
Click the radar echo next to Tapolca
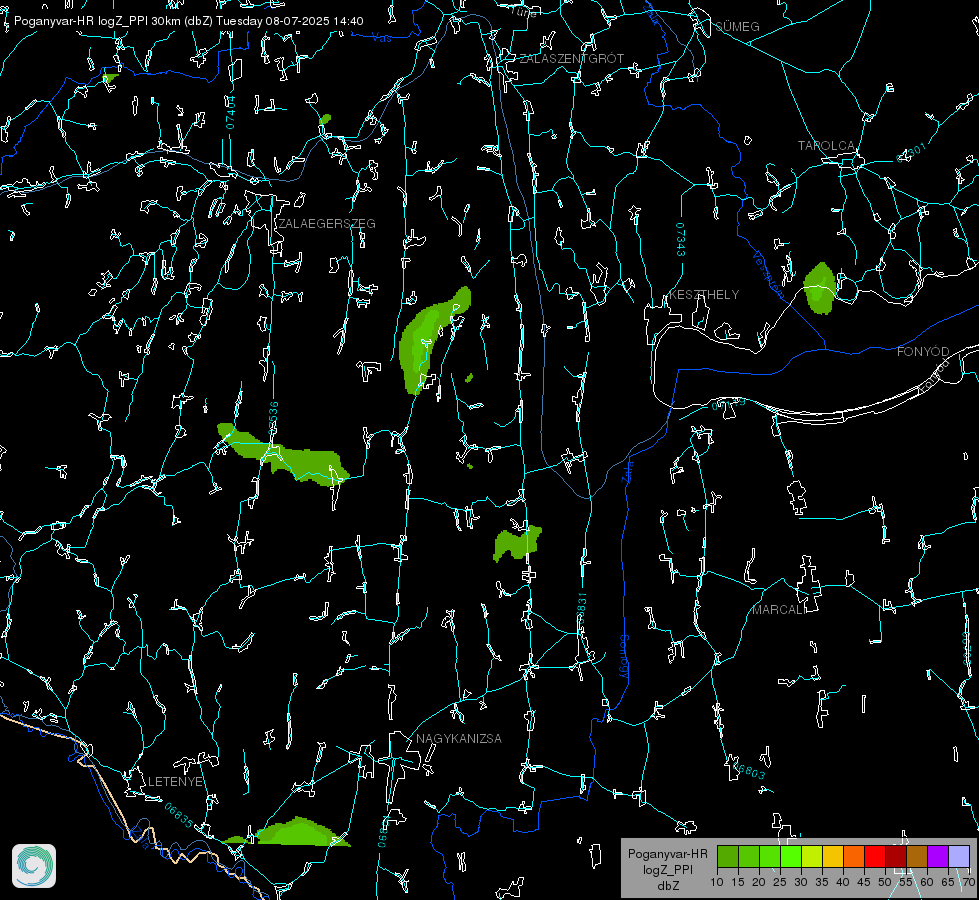coord(819,289)
